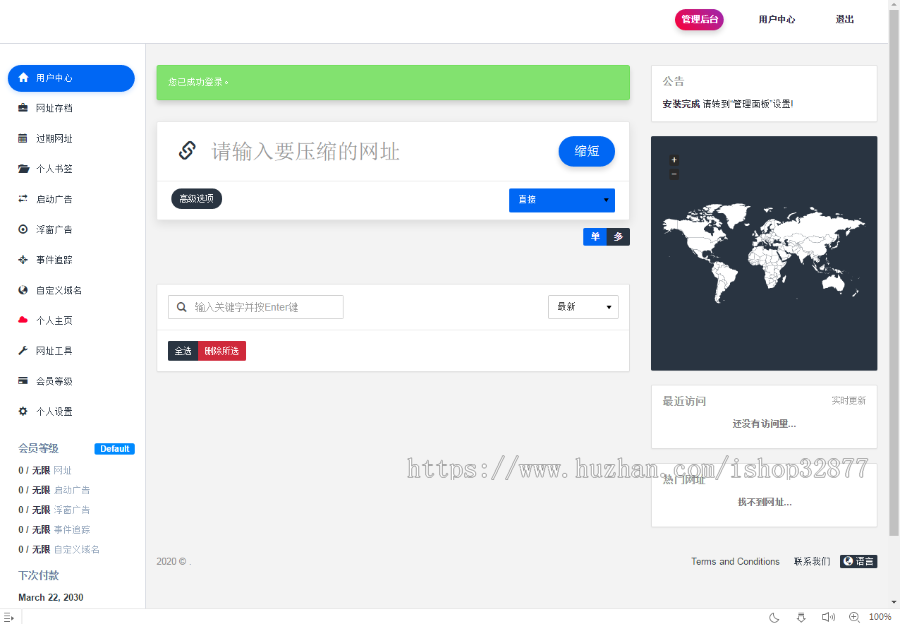Open the 语言 language selector
The width and height of the screenshot is (900, 624).
[860, 561]
